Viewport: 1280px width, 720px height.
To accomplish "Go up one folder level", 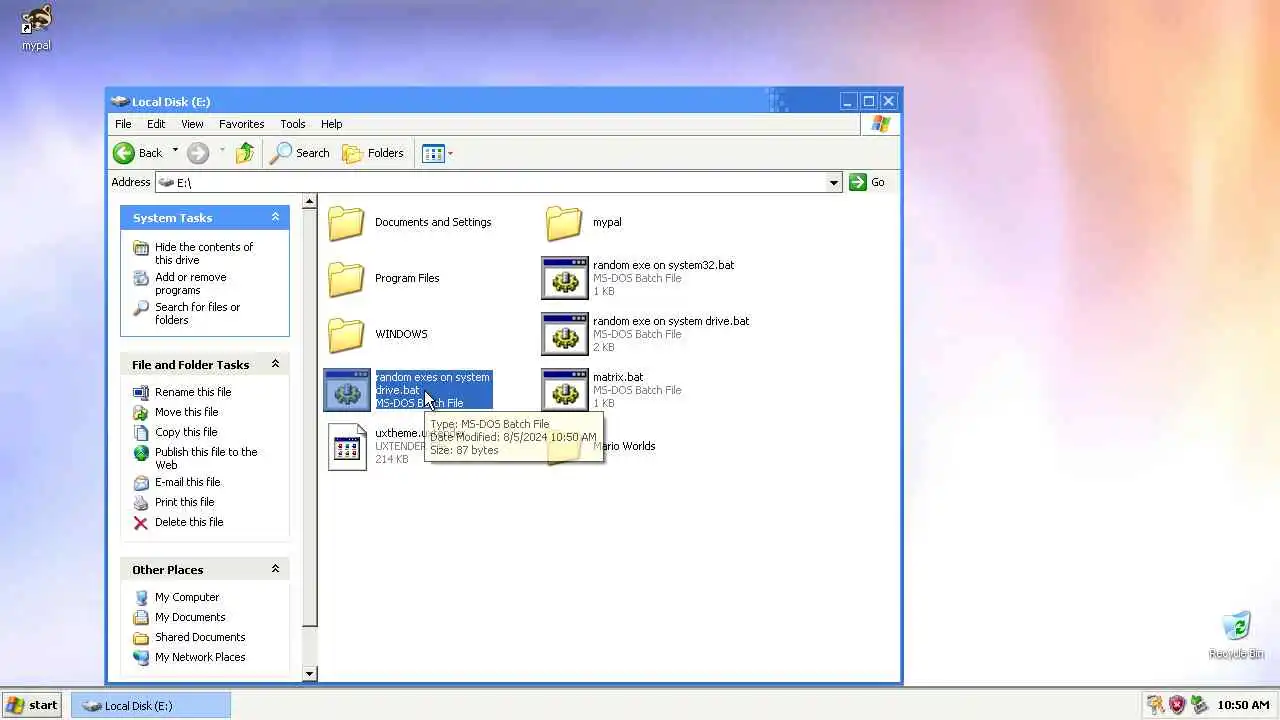I will point(245,153).
